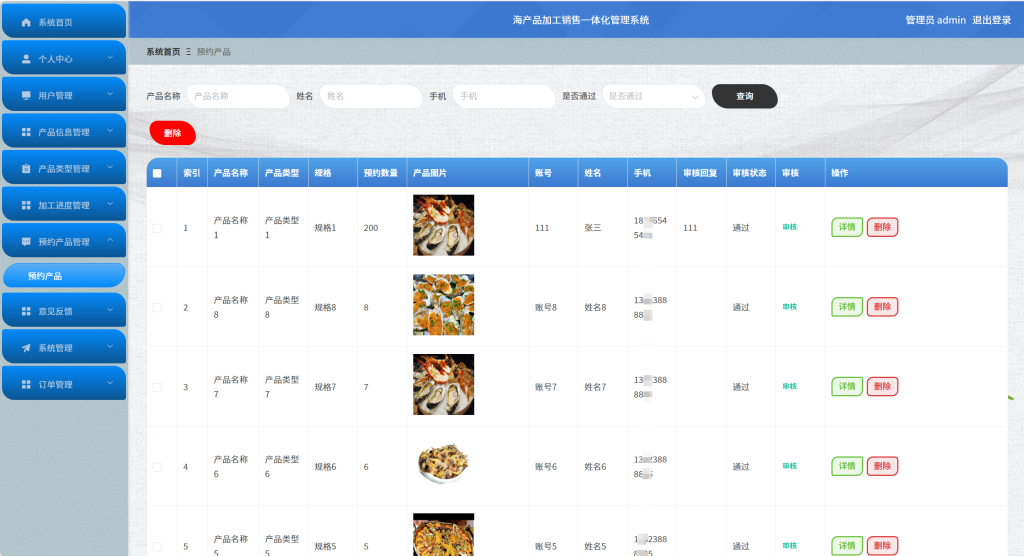The image size is (1024, 556).
Task: Open the 是否通过 dropdown filter
Action: (653, 96)
